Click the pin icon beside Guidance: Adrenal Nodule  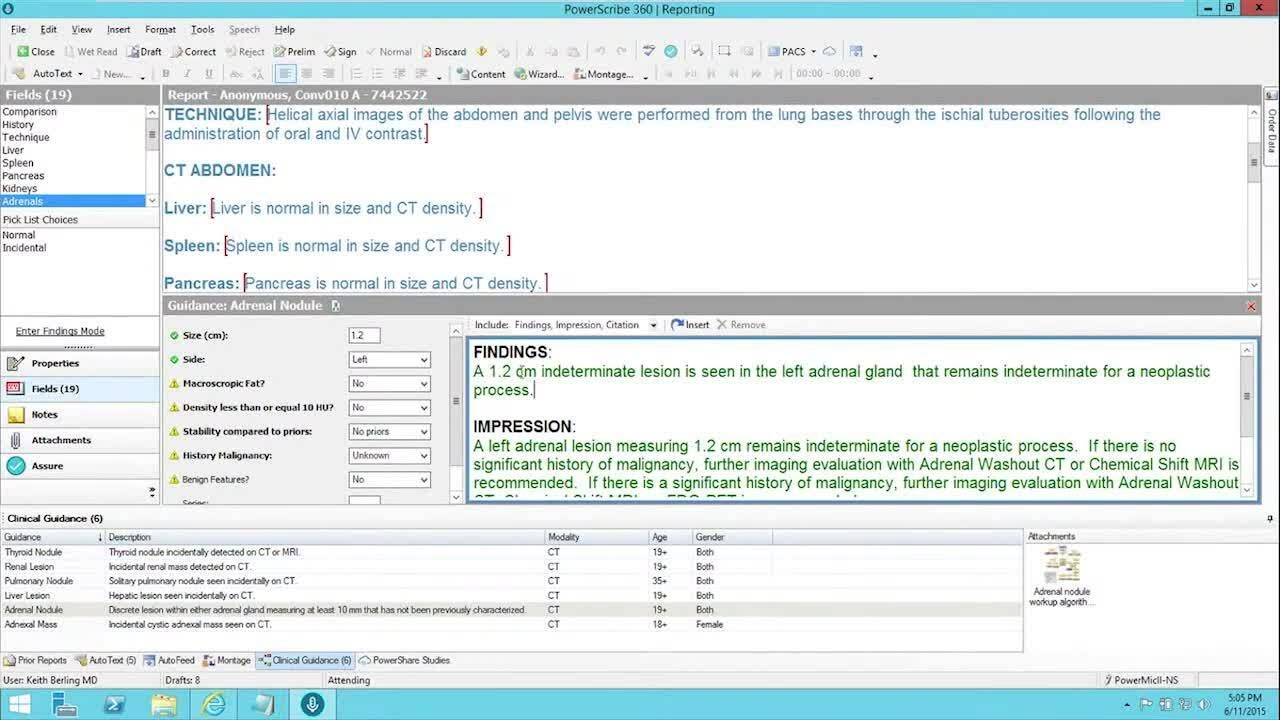(x=335, y=306)
